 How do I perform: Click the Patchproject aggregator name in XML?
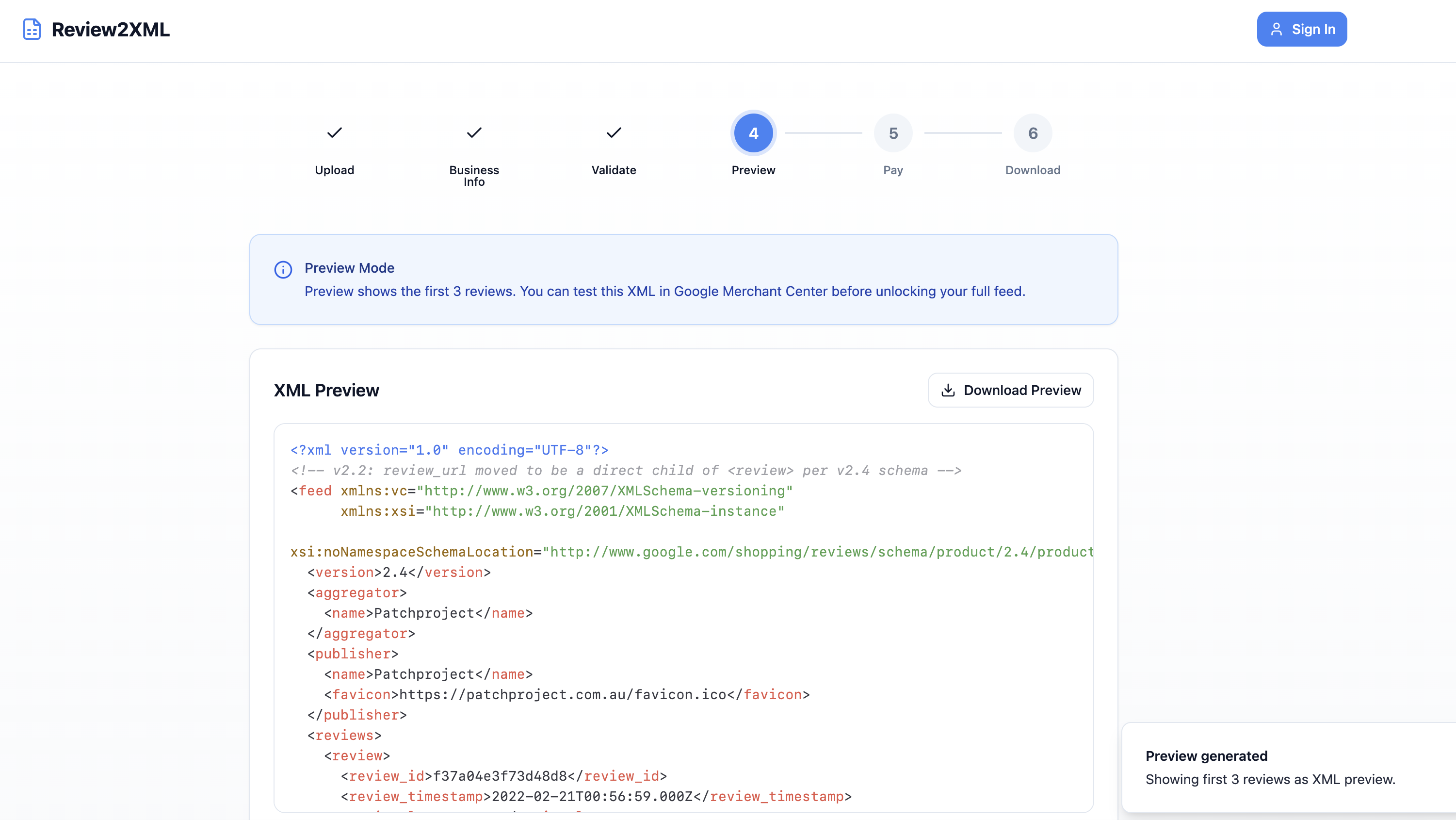point(422,613)
